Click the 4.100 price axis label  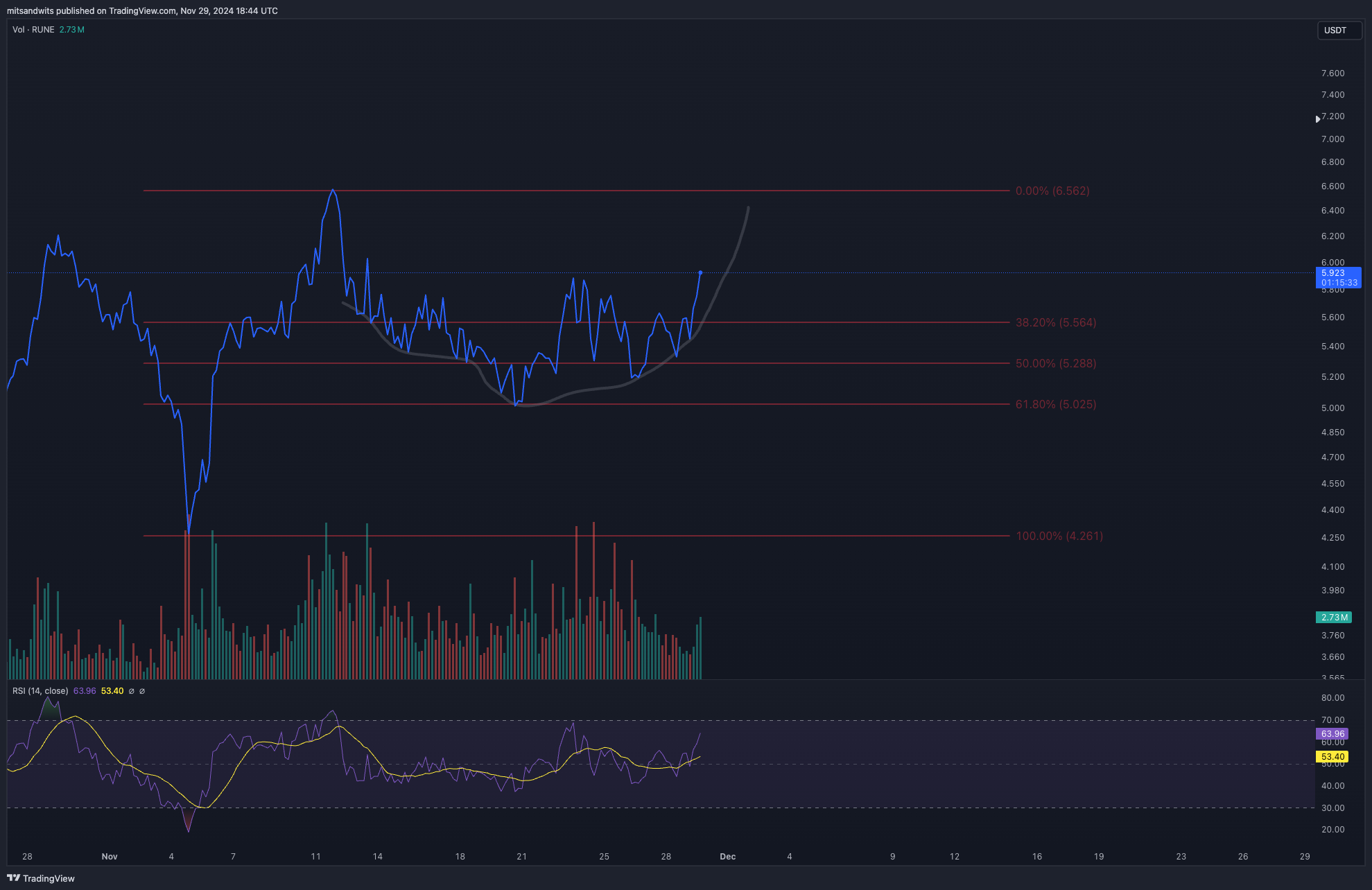pos(1333,567)
